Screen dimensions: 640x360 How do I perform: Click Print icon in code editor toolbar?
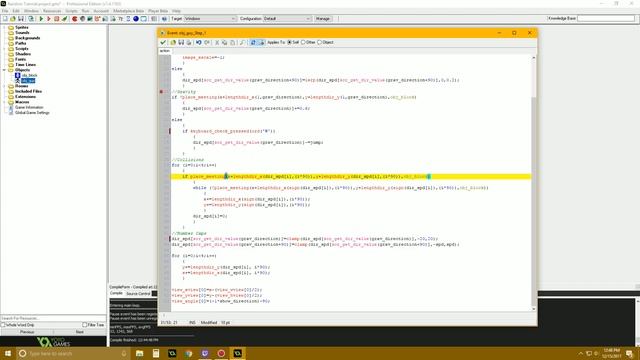click(189, 42)
